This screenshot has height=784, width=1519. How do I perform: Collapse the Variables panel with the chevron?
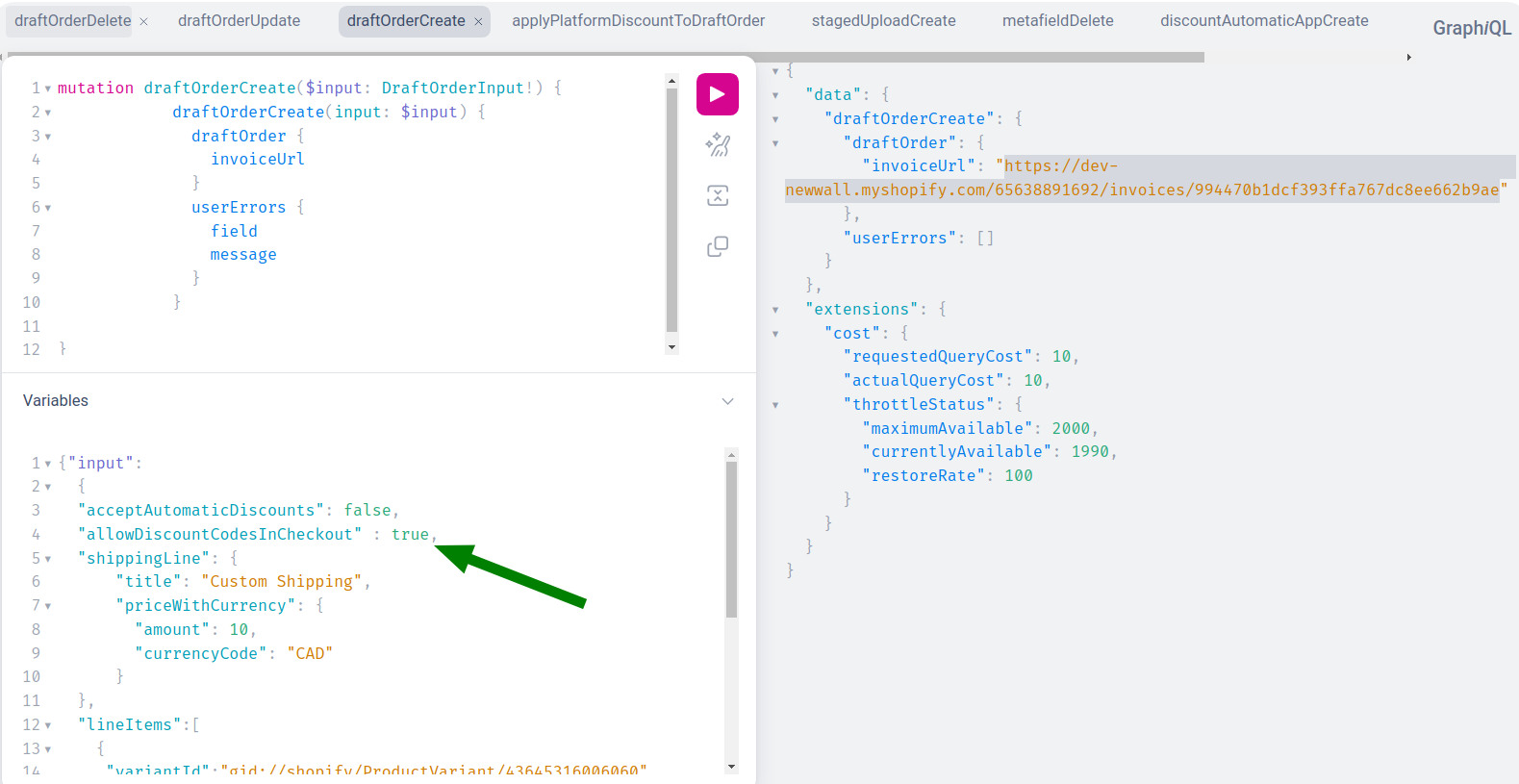pos(727,401)
